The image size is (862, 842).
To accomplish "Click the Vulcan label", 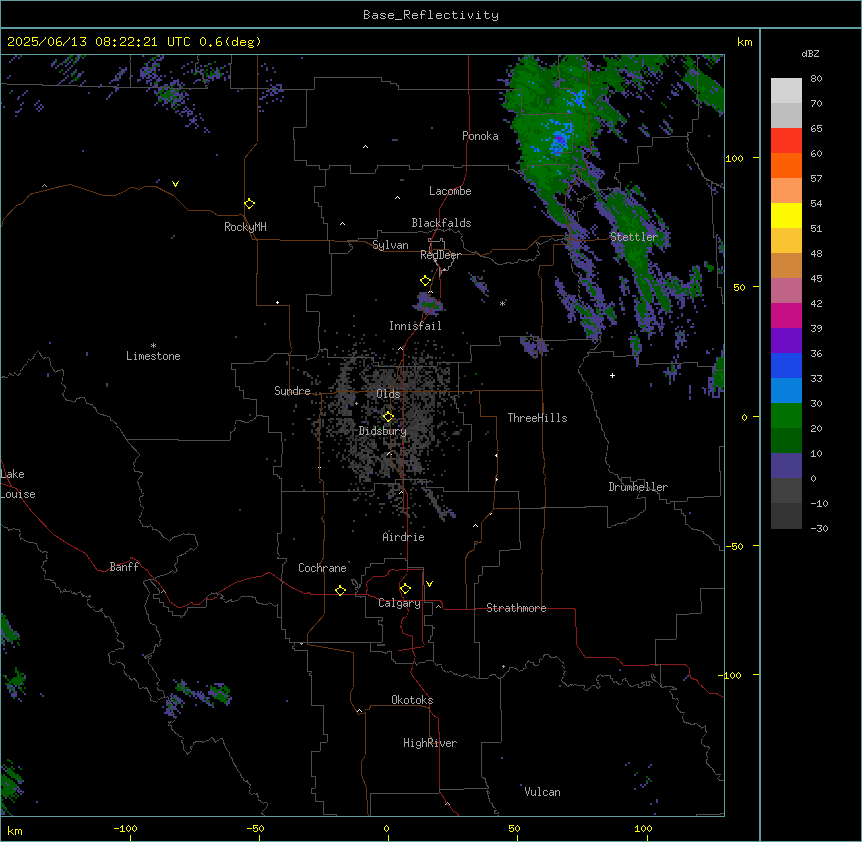I will [542, 792].
